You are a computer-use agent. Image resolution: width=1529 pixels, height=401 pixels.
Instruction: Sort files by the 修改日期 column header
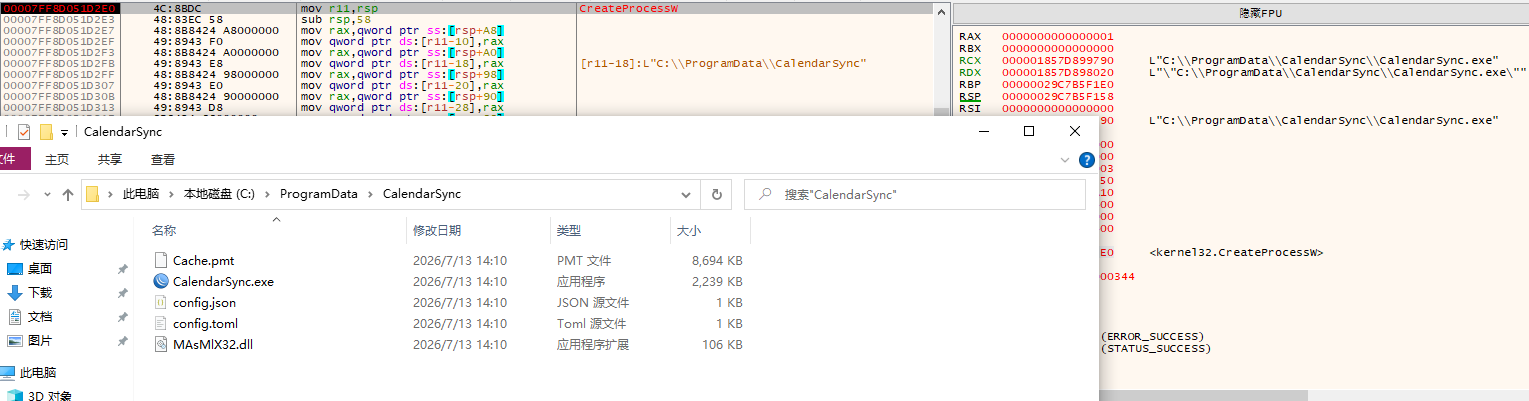[x=437, y=230]
